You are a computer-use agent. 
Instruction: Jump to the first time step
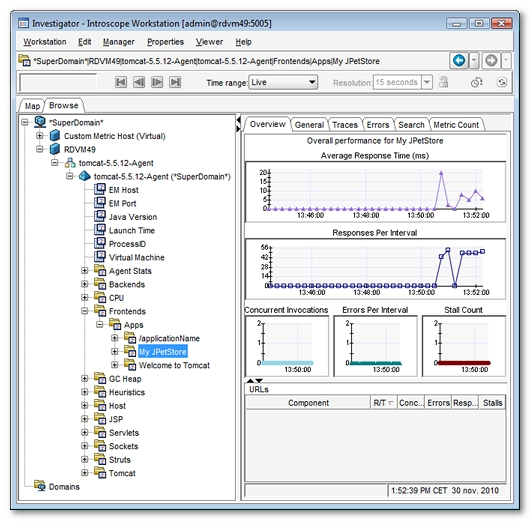tap(121, 82)
